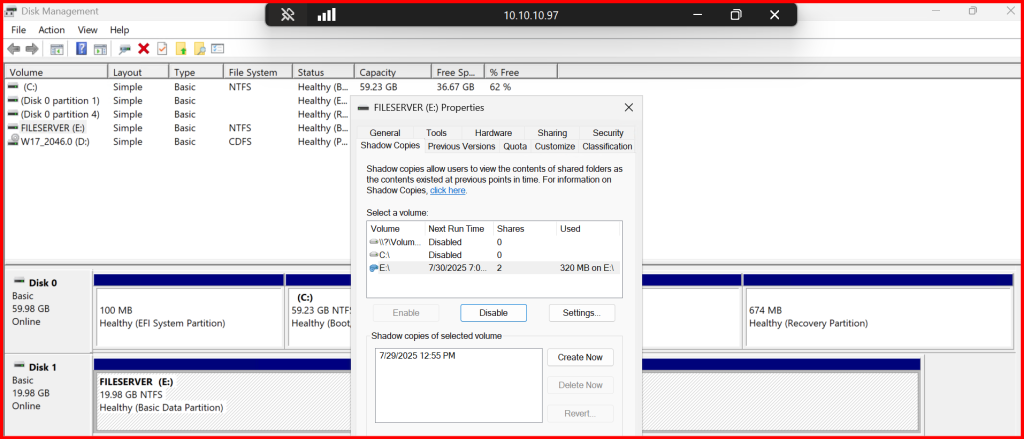This screenshot has height=439, width=1024.
Task: Switch to the Quota tab
Action: point(515,146)
